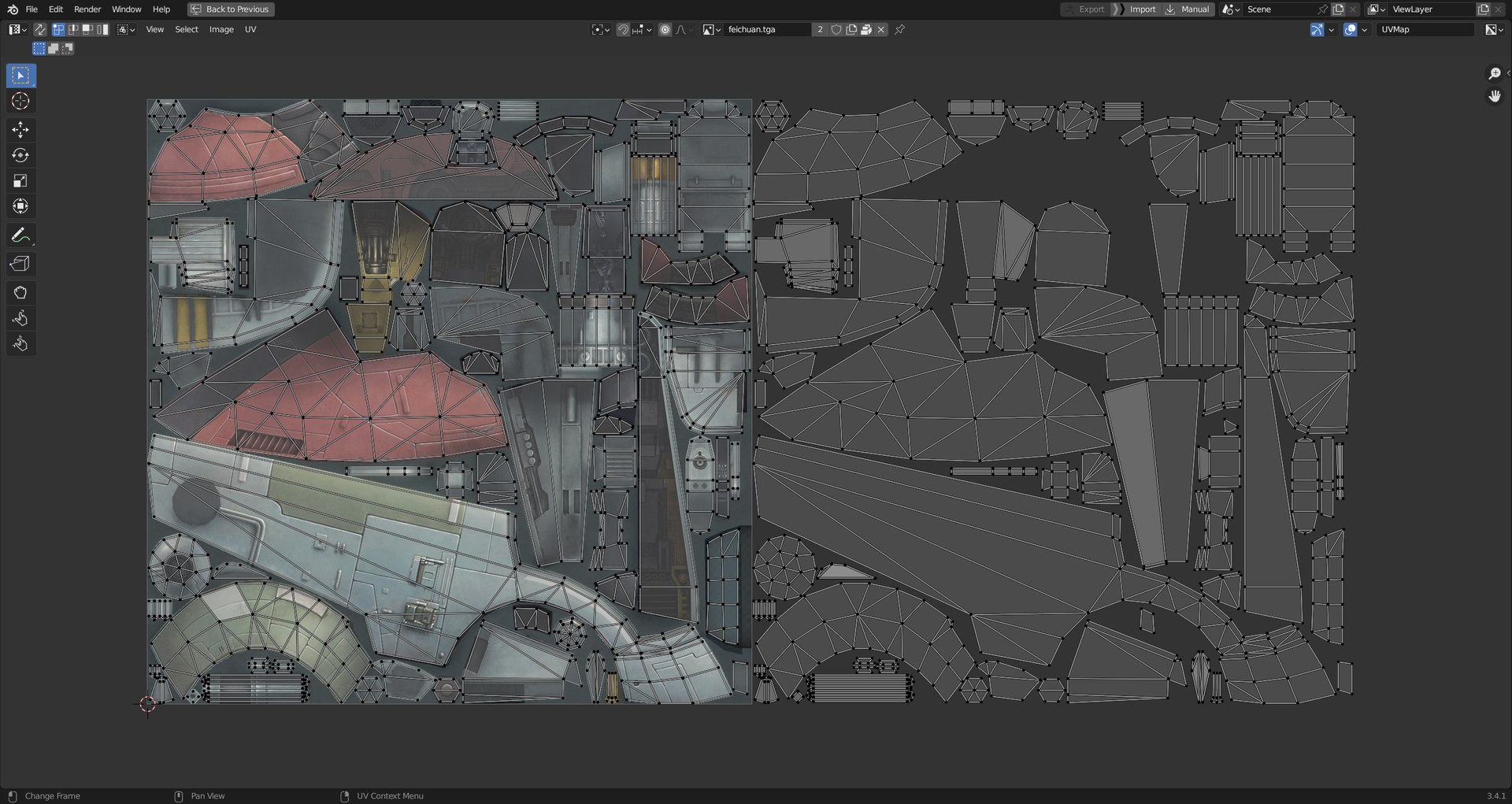Activate the Annotate pencil tool

(20, 235)
